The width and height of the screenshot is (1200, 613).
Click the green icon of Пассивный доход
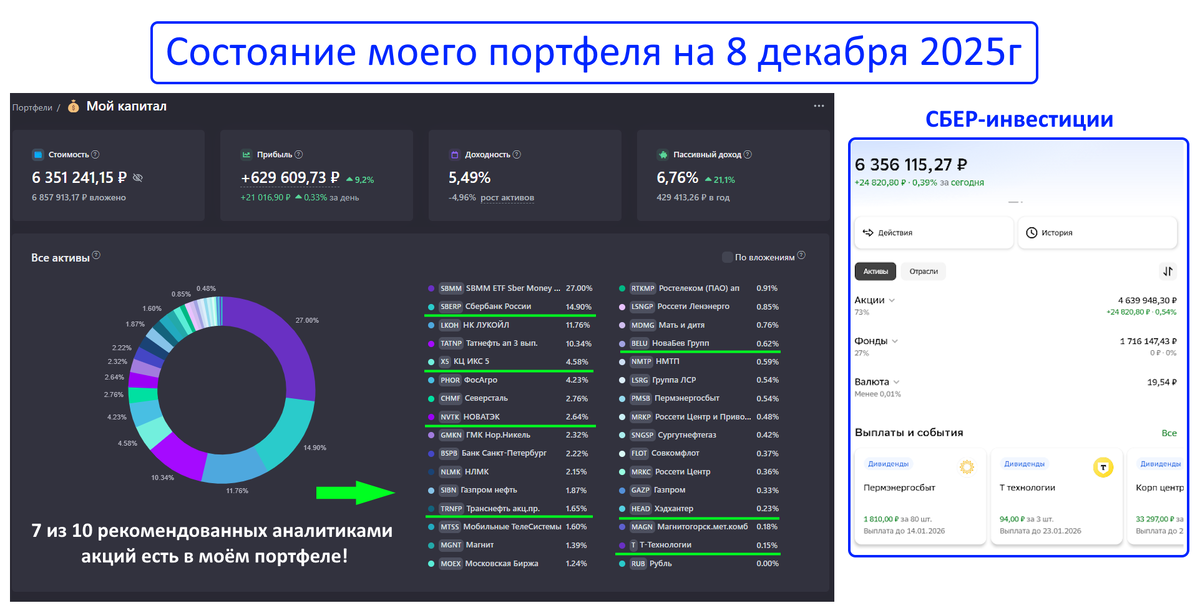[x=663, y=155]
